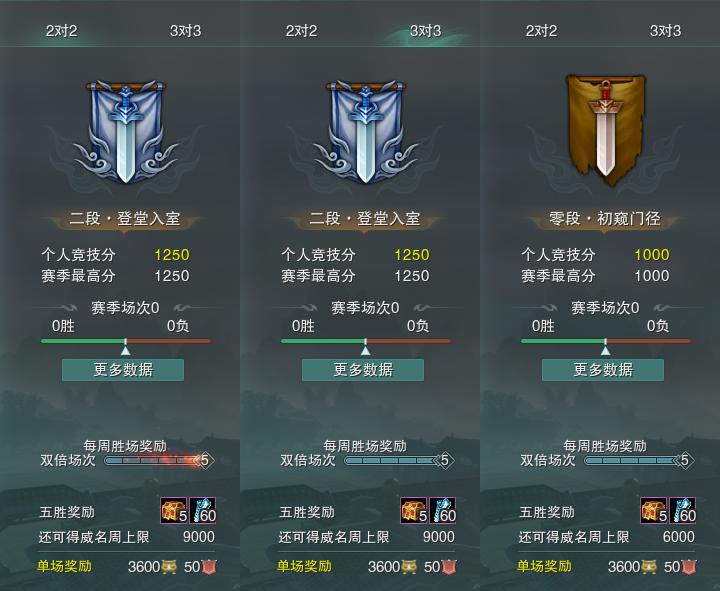Select highlighted 3对3 tab in middle panel
Screen dimensions: 720x591
[426, 31]
